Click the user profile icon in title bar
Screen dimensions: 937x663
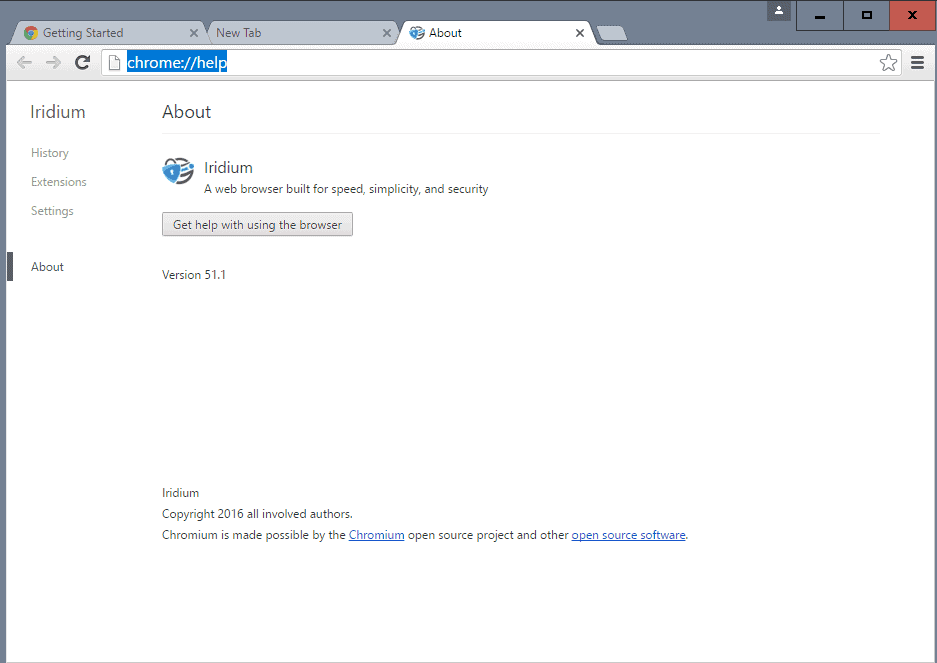(779, 10)
